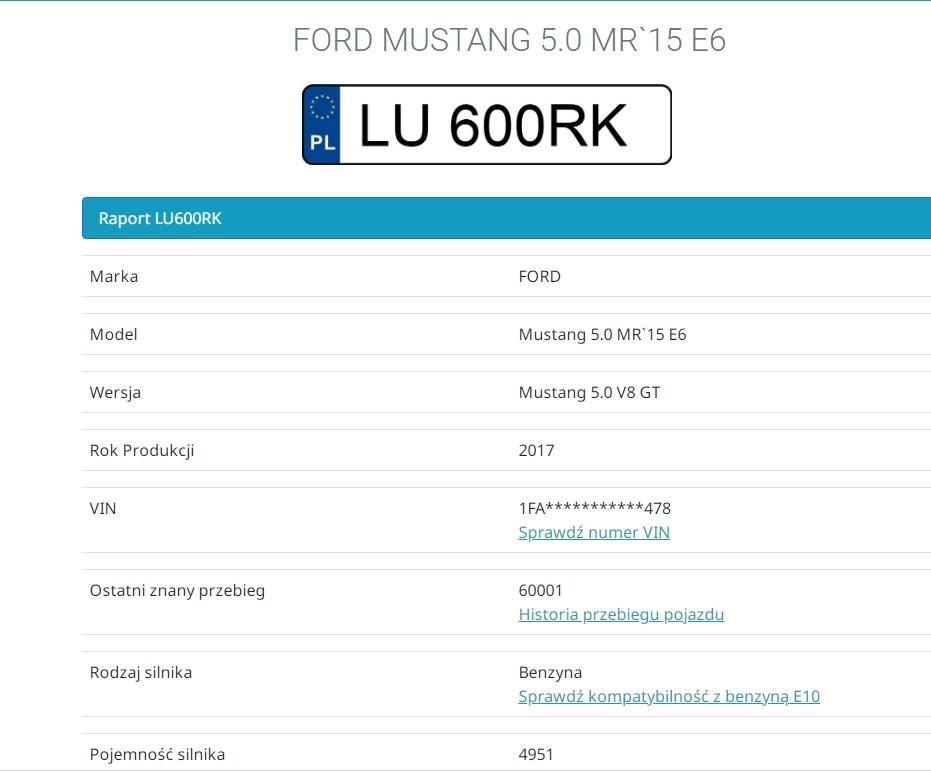Click the 'Marka' row label
The height and width of the screenshot is (772, 931).
(114, 276)
